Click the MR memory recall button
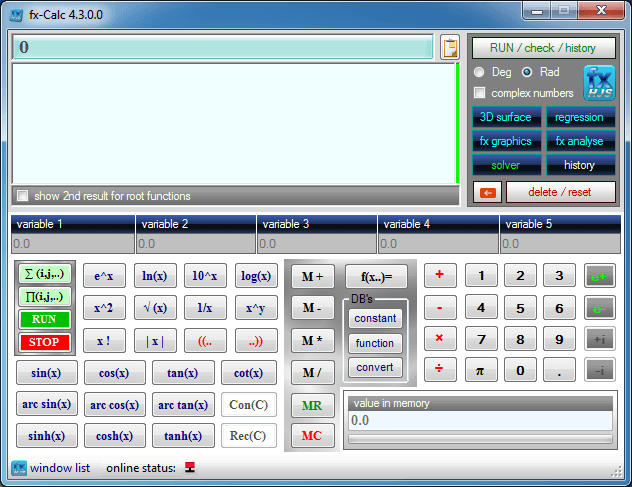This screenshot has height=487, width=632. click(312, 406)
